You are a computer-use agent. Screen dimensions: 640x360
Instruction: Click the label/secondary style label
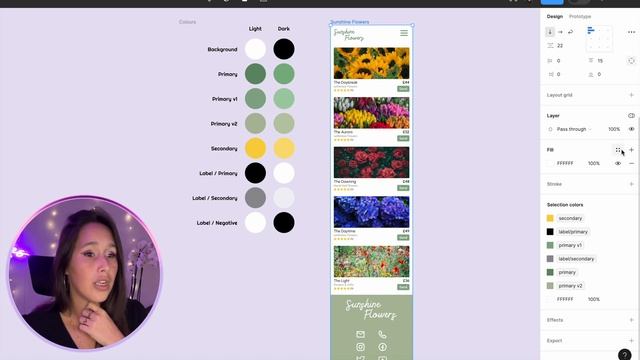(x=576, y=259)
